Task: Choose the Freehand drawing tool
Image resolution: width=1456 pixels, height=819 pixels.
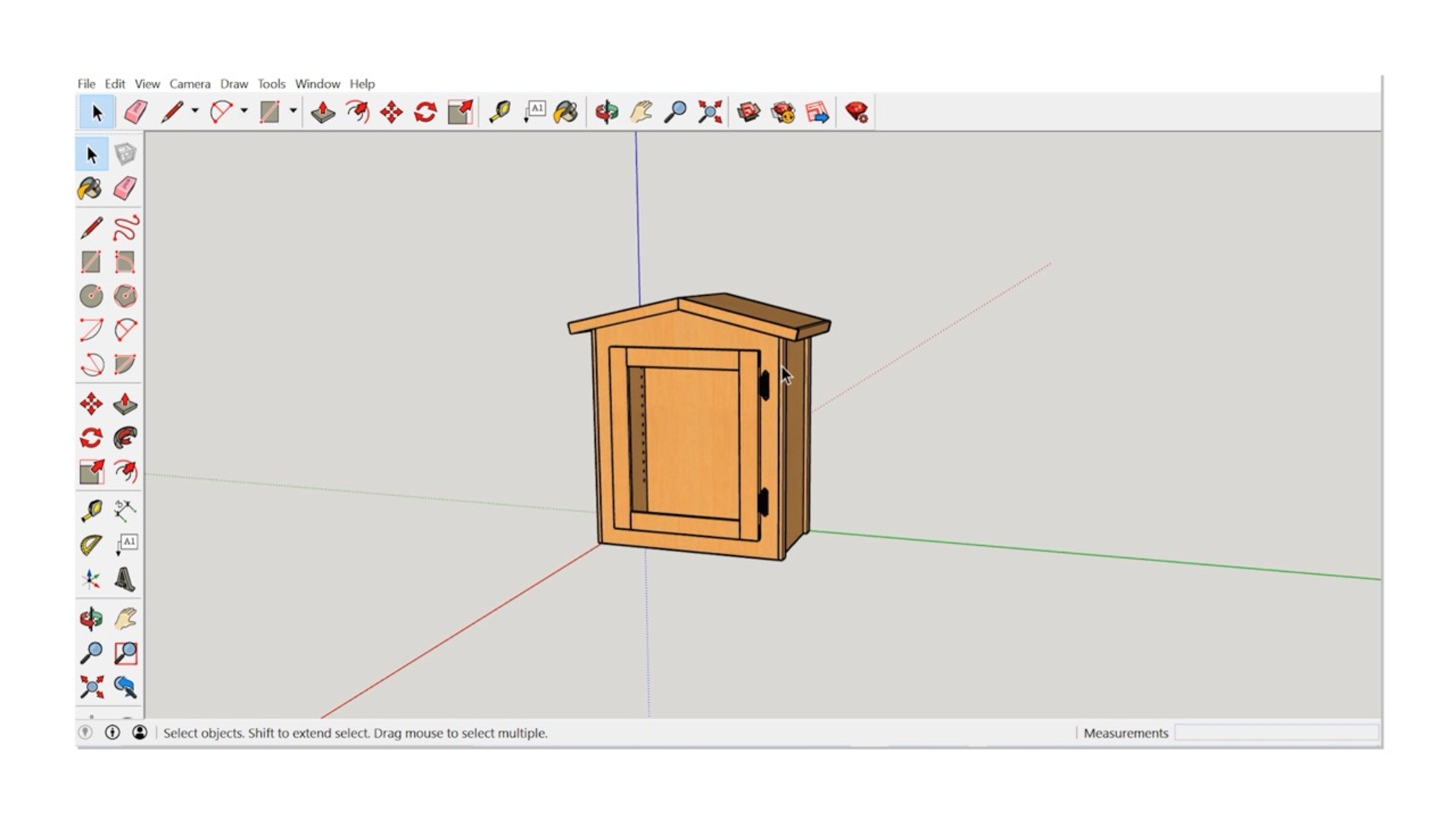Action: 125,228
